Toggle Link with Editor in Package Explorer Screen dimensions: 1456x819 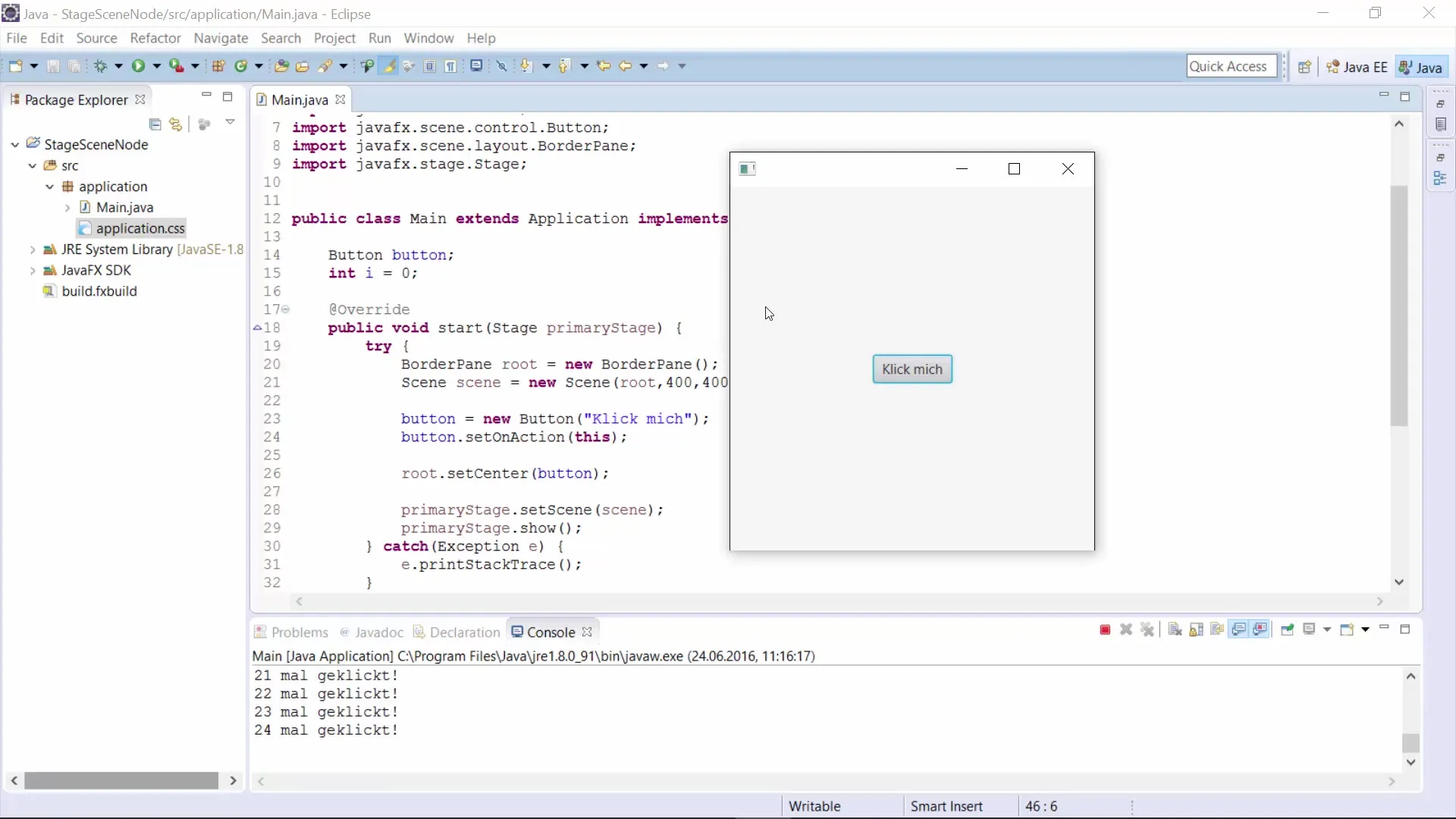[x=176, y=124]
